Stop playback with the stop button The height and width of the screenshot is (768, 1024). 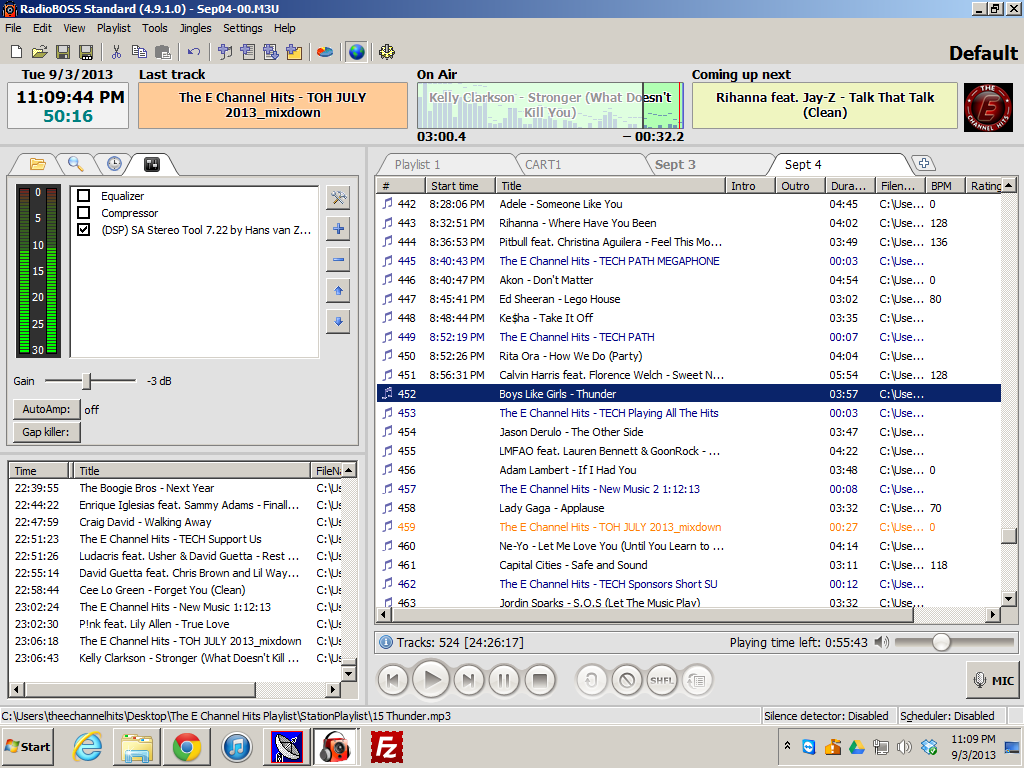click(x=539, y=680)
